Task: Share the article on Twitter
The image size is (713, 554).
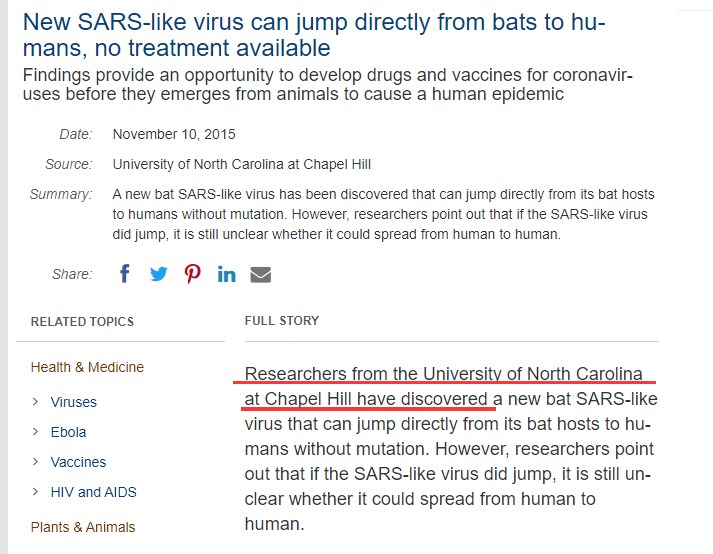Action: coord(159,274)
